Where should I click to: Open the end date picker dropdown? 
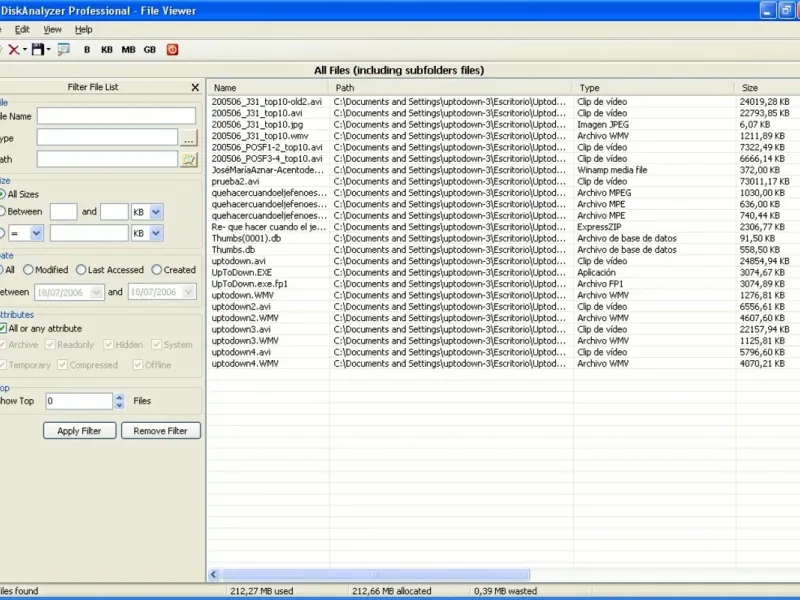188,292
